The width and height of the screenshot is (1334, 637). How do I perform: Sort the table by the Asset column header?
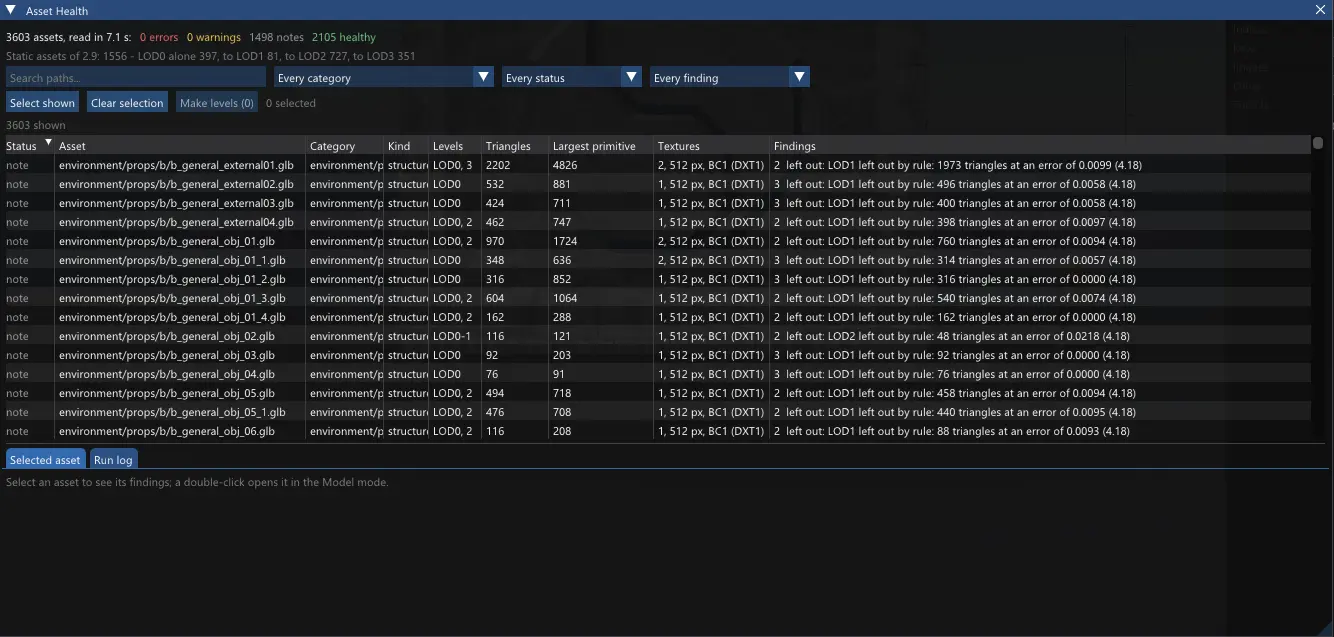[x=180, y=146]
